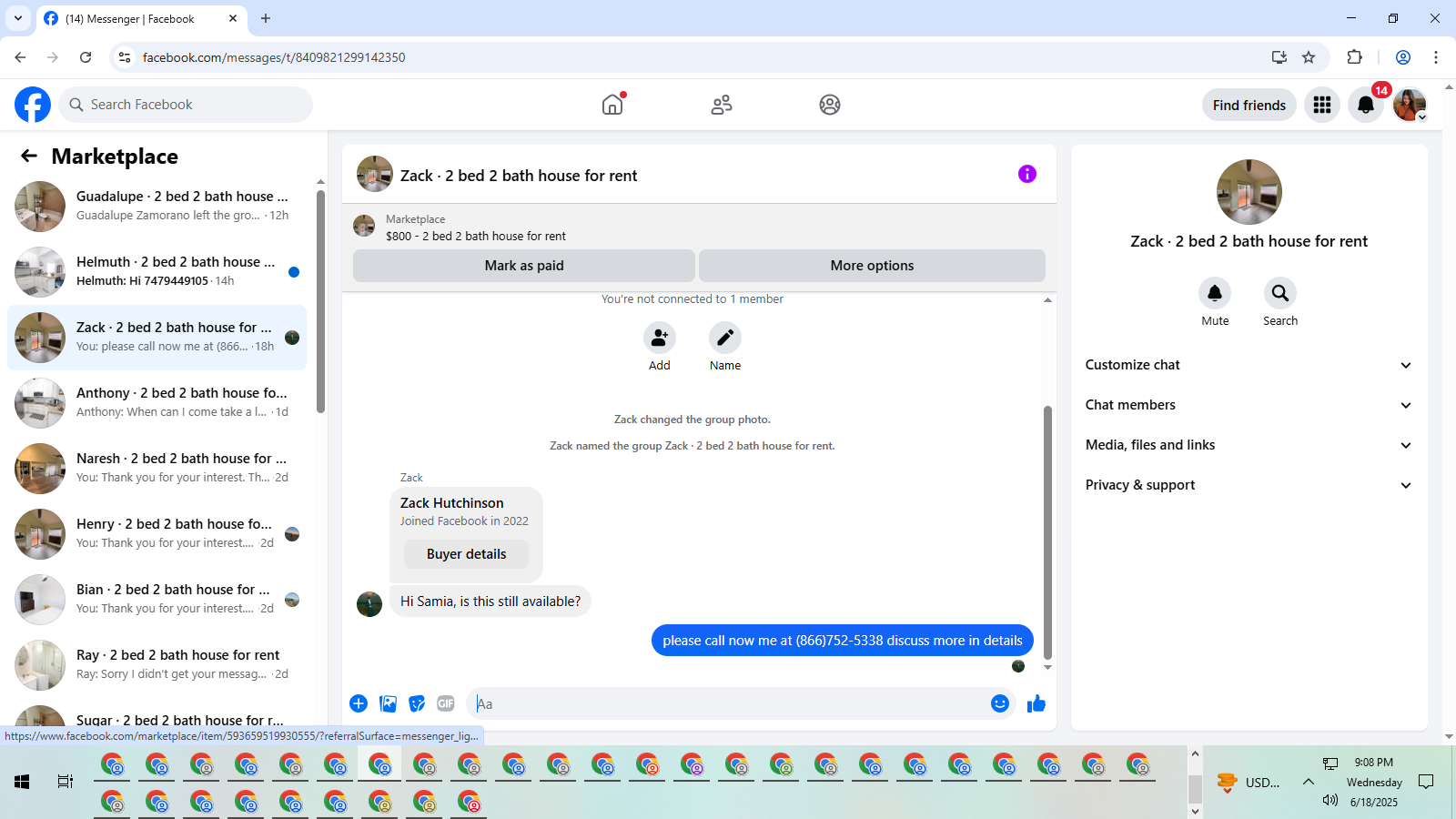Image resolution: width=1456 pixels, height=819 pixels.
Task: Open the Chrome three-dot menu
Action: point(1436,57)
